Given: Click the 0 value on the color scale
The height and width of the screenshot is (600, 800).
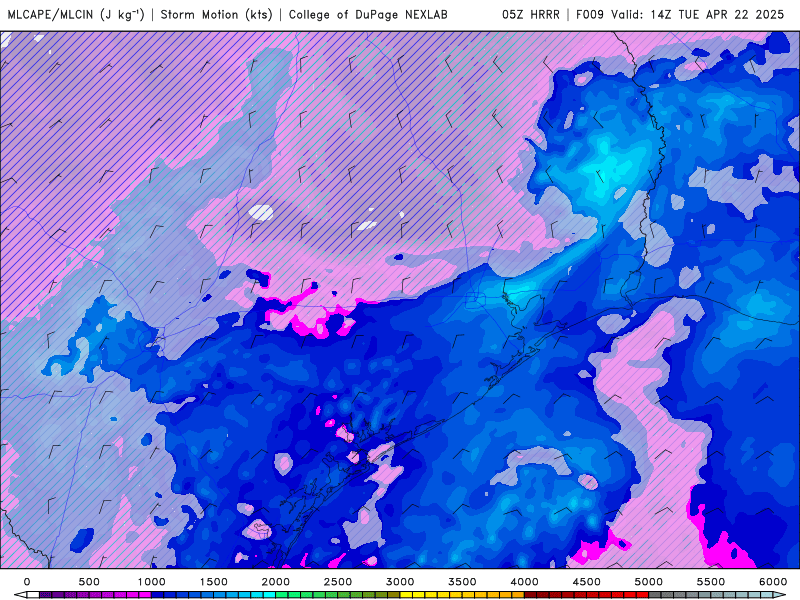Looking at the screenshot, I should tap(27, 582).
